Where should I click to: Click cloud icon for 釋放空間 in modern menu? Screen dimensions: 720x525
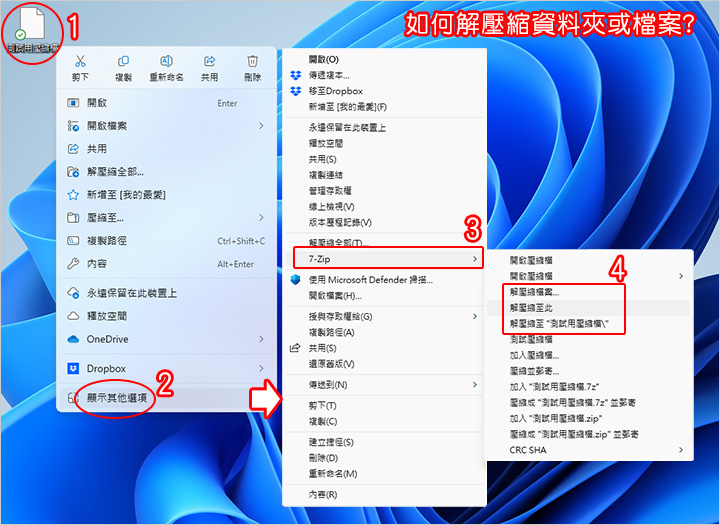point(73,316)
